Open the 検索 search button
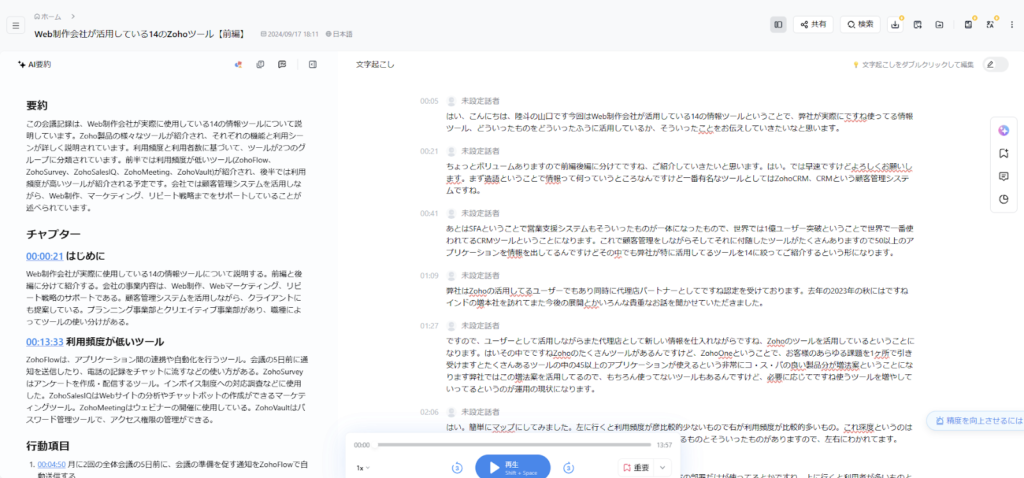 [860, 25]
